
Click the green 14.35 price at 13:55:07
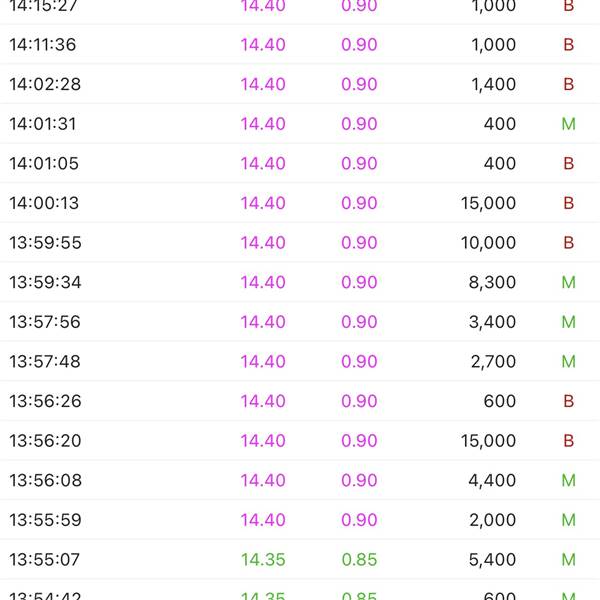click(263, 560)
